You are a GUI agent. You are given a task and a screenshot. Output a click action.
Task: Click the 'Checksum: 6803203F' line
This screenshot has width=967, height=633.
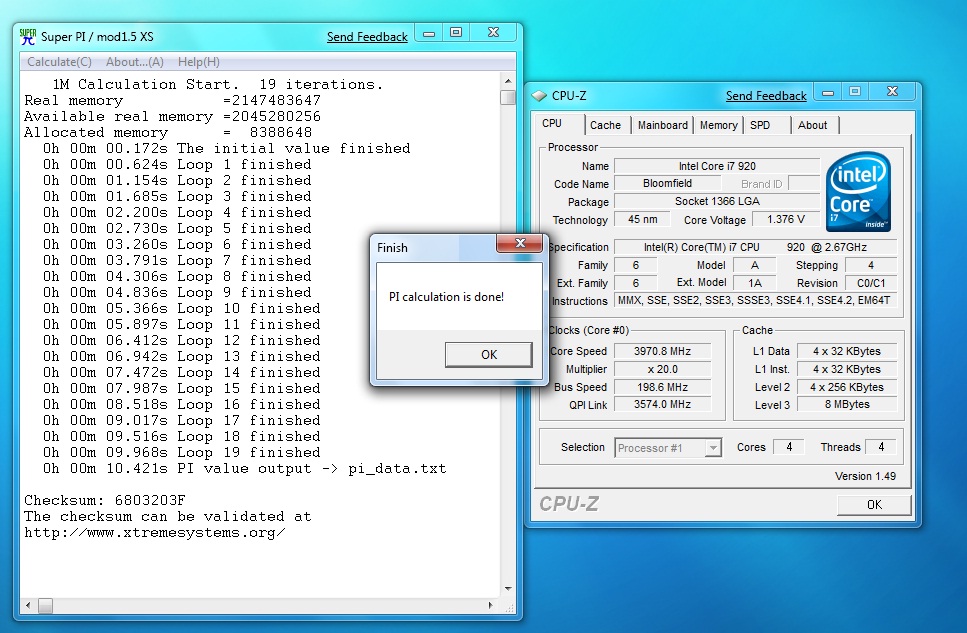[x=105, y=500]
